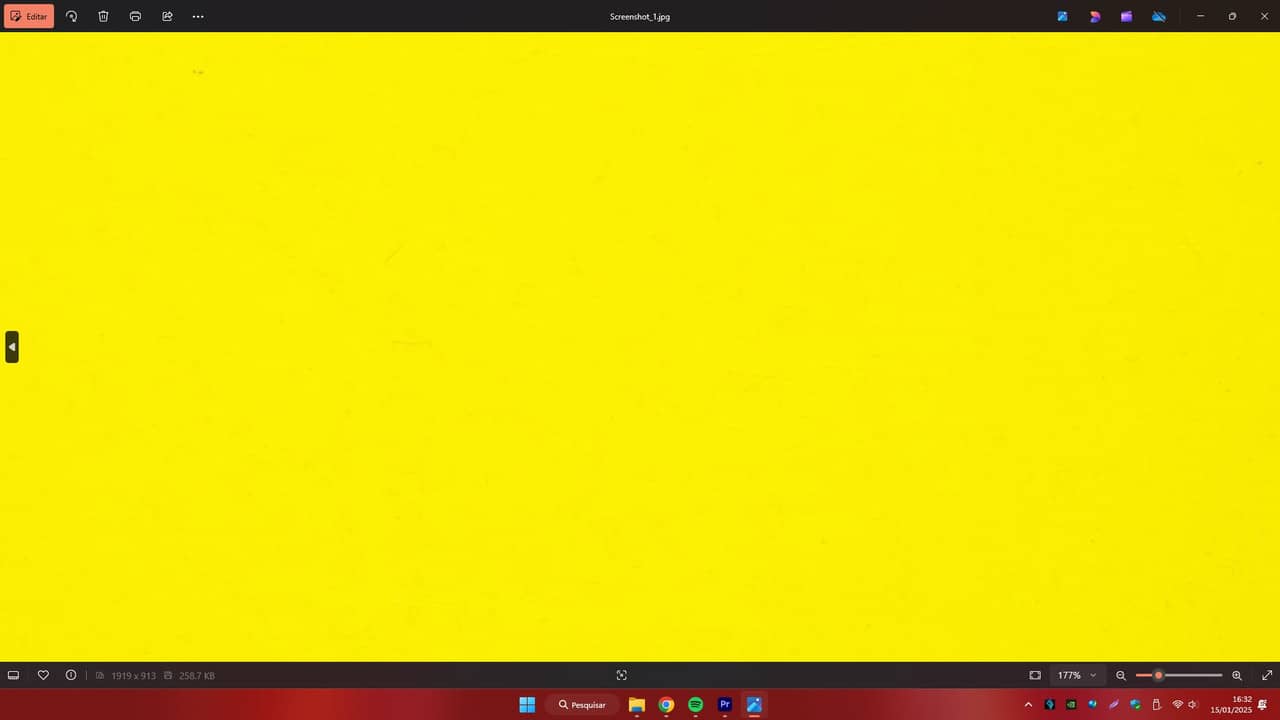Screen dimensions: 1280x720
Task: Click the Pesquisar search box on the taskbar
Action: pyautogui.click(x=582, y=704)
